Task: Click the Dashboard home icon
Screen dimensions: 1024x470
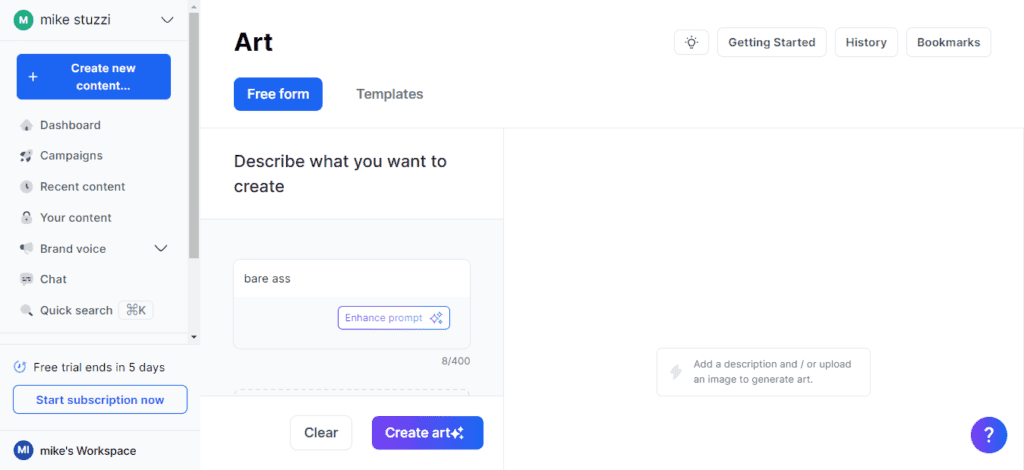Action: click(x=26, y=125)
